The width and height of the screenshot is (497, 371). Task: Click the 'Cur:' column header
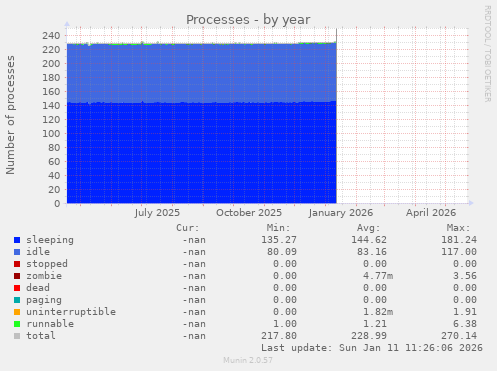coord(188,228)
